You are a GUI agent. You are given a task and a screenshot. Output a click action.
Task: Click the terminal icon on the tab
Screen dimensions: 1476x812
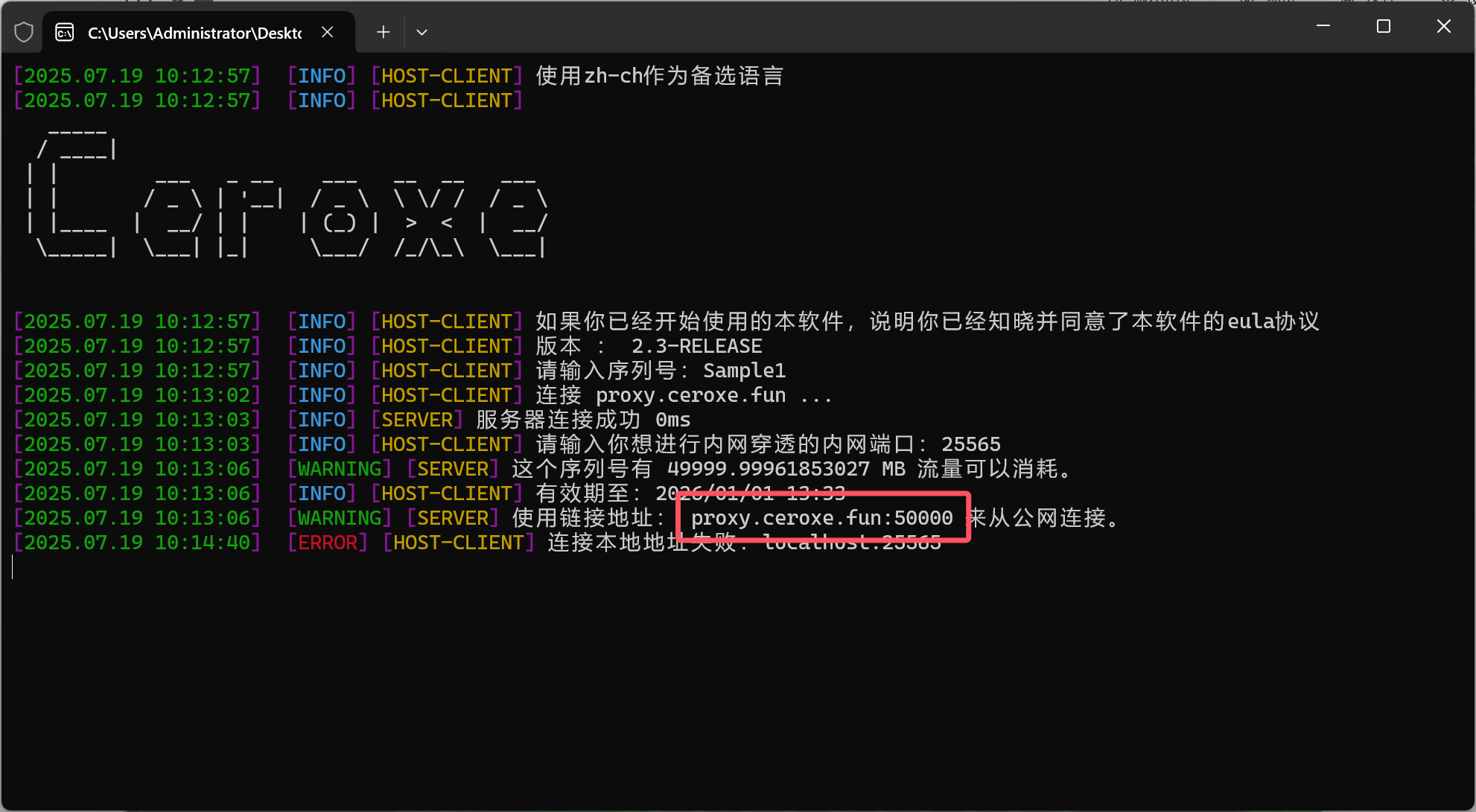(65, 32)
